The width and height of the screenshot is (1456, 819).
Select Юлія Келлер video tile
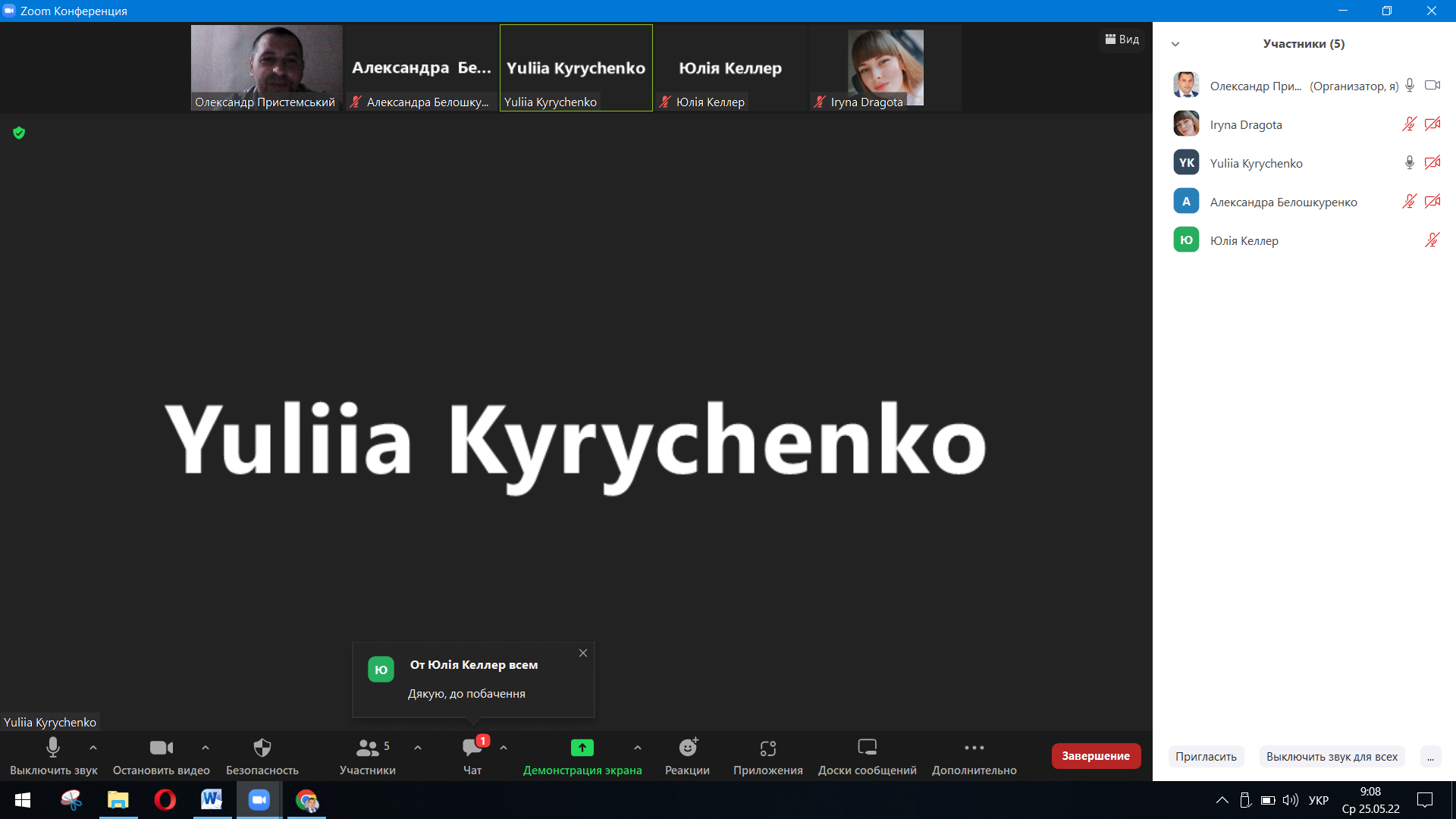point(731,68)
